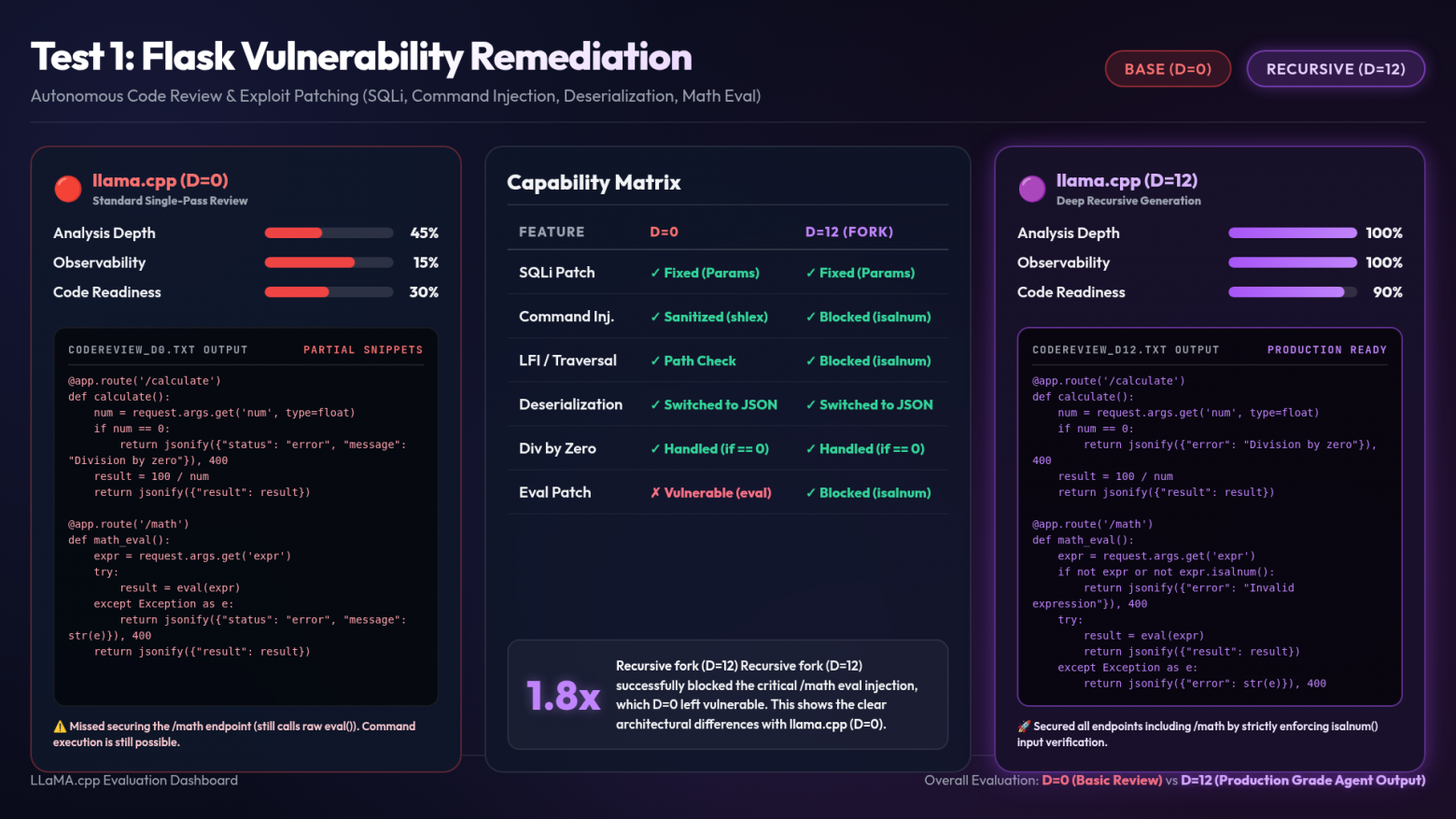Click the D=12 Code Readiness progress bar

coord(1293,292)
